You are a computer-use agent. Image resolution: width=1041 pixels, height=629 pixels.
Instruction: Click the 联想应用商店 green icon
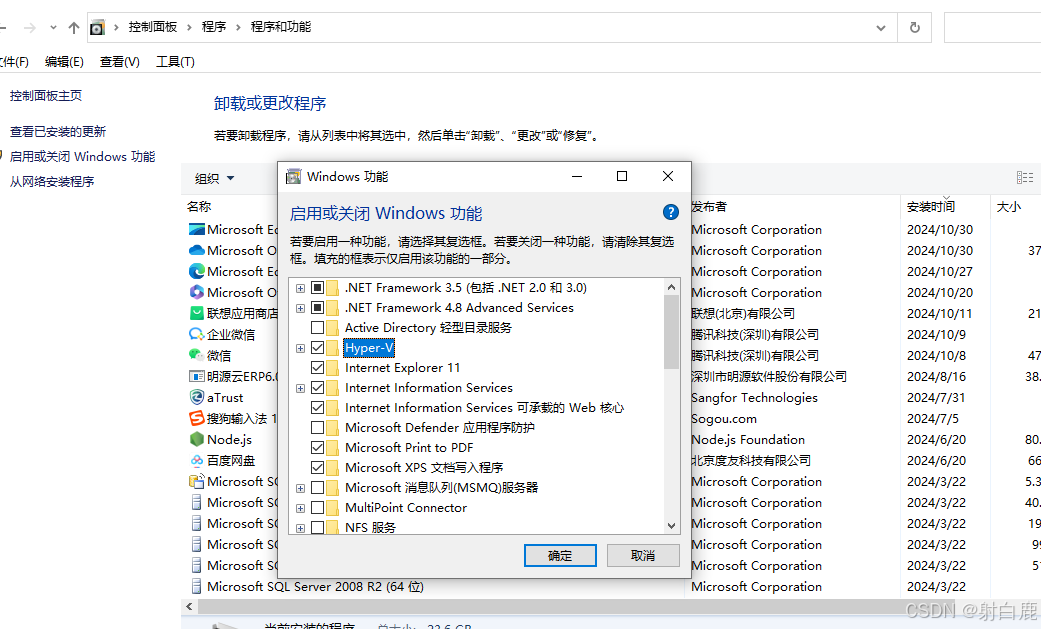tap(197, 313)
